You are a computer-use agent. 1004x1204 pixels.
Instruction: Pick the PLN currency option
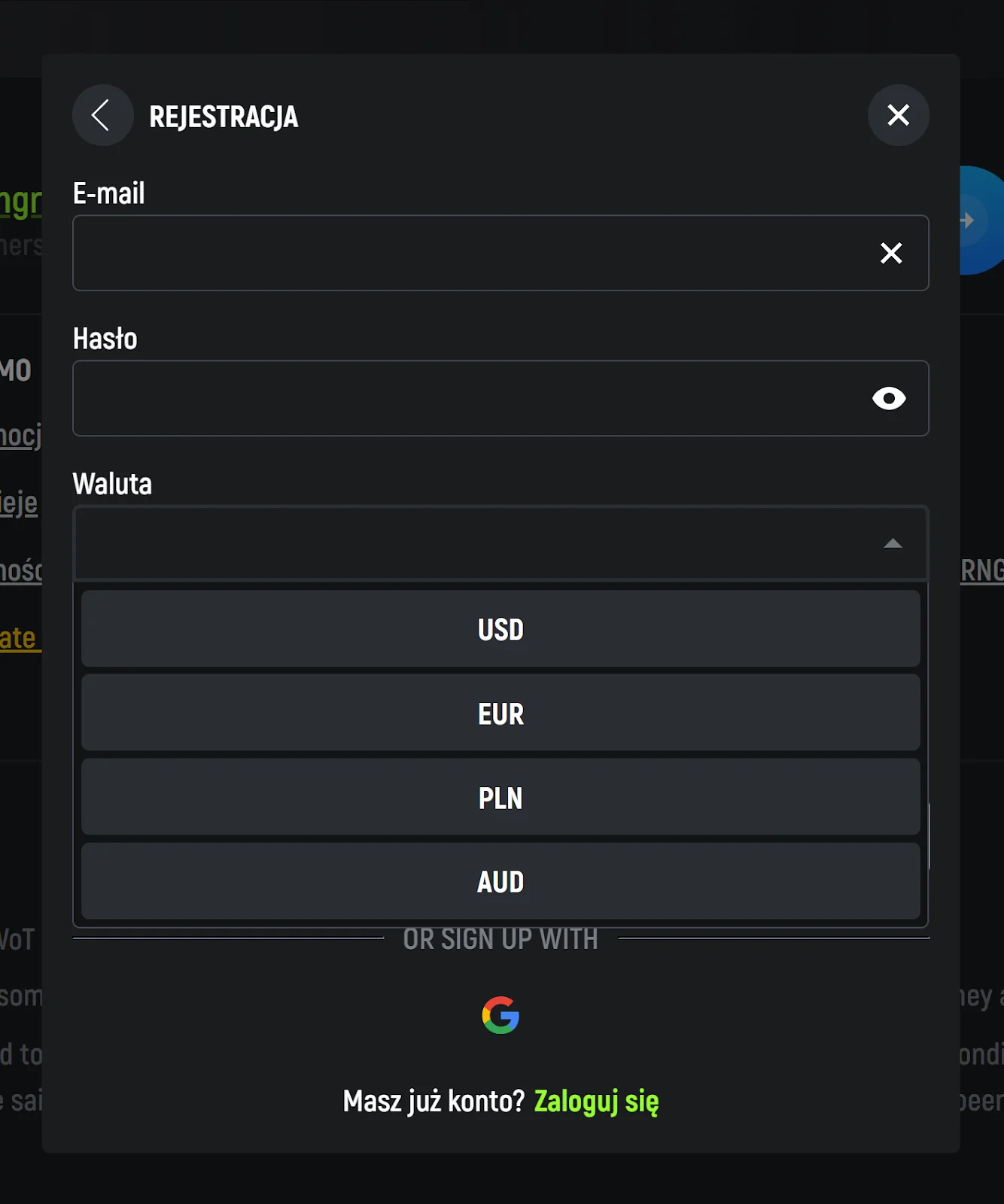[500, 798]
